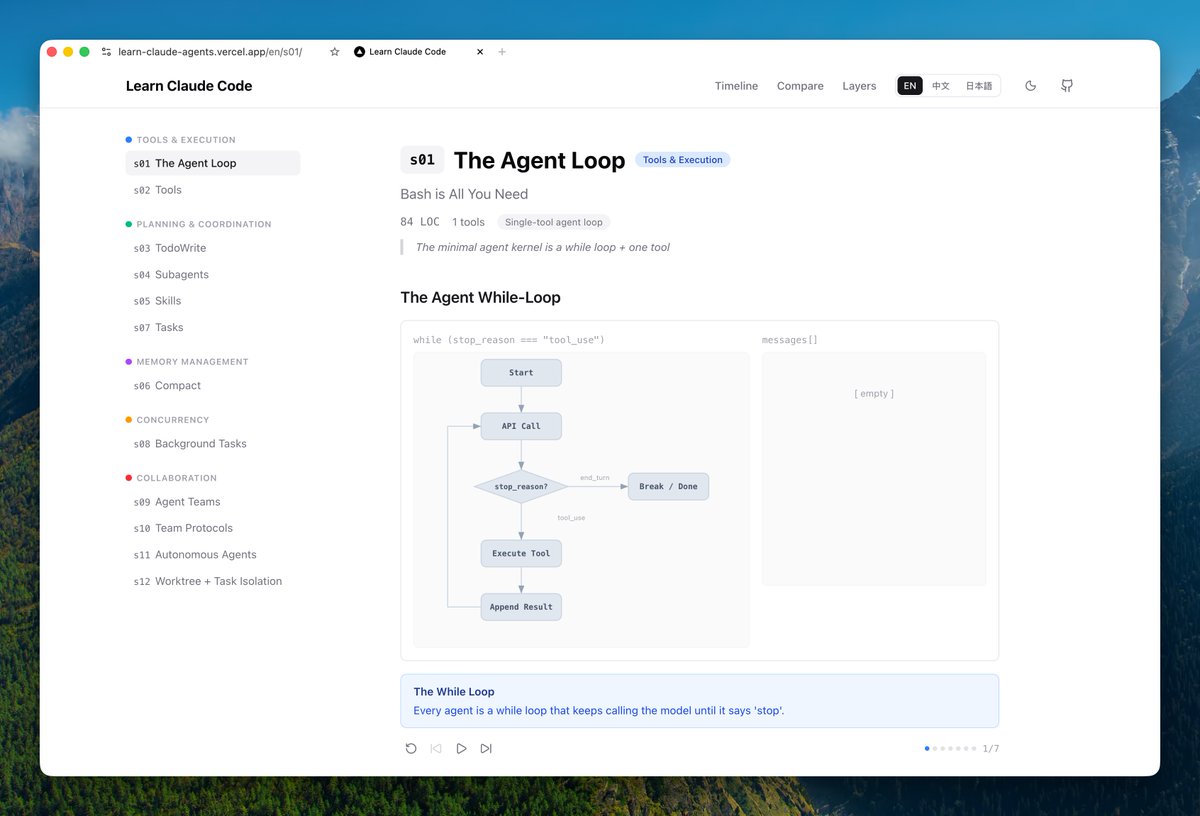Viewport: 1200px width, 816px height.
Task: Click the 1/7 step counter
Action: tap(991, 748)
